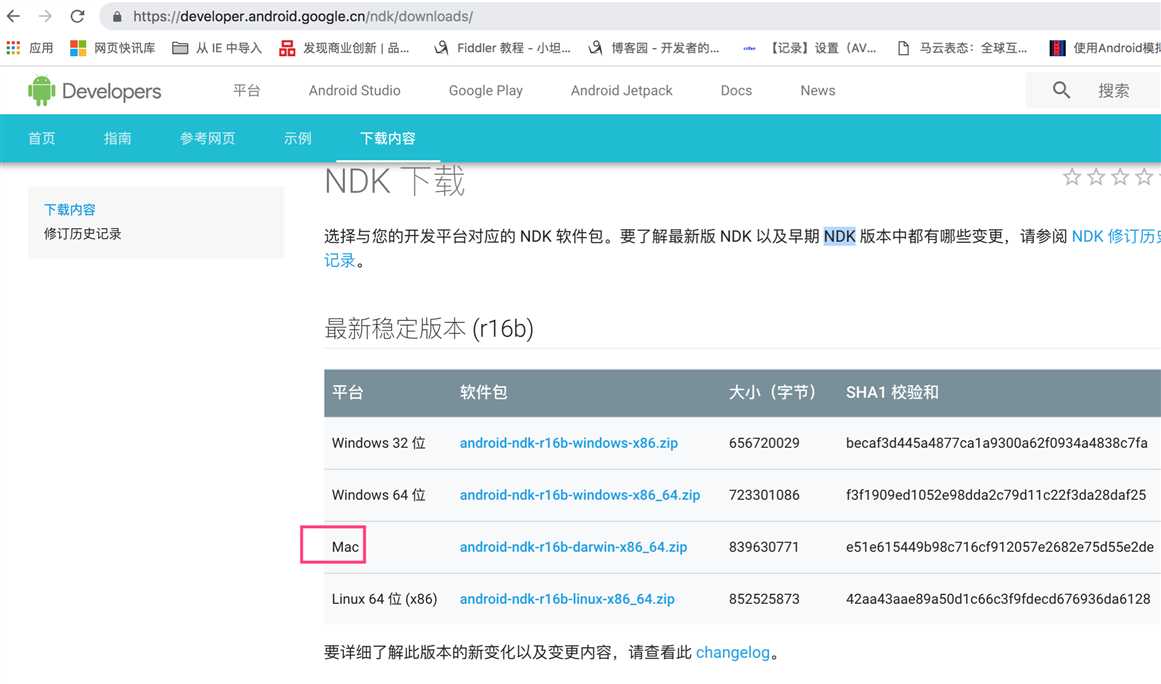Open the 使用Android模拟 bookmark
Image resolution: width=1161 pixels, height=684 pixels.
pos(1105,47)
